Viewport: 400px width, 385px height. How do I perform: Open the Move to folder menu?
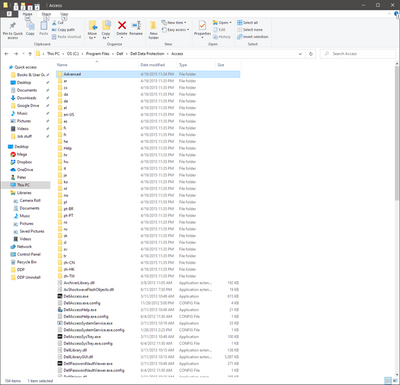(x=92, y=30)
